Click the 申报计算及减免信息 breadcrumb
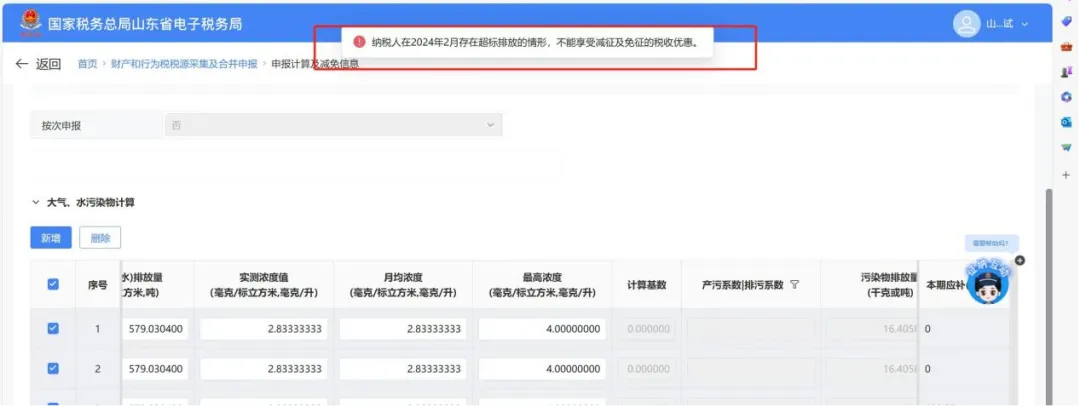Screen dimensions: 1080x407 [x=315, y=64]
